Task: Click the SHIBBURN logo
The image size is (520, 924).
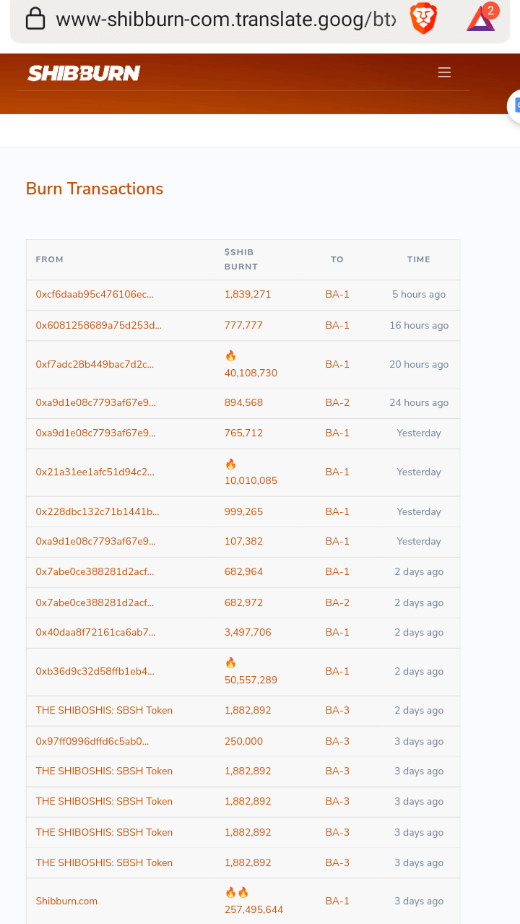Action: pyautogui.click(x=84, y=73)
